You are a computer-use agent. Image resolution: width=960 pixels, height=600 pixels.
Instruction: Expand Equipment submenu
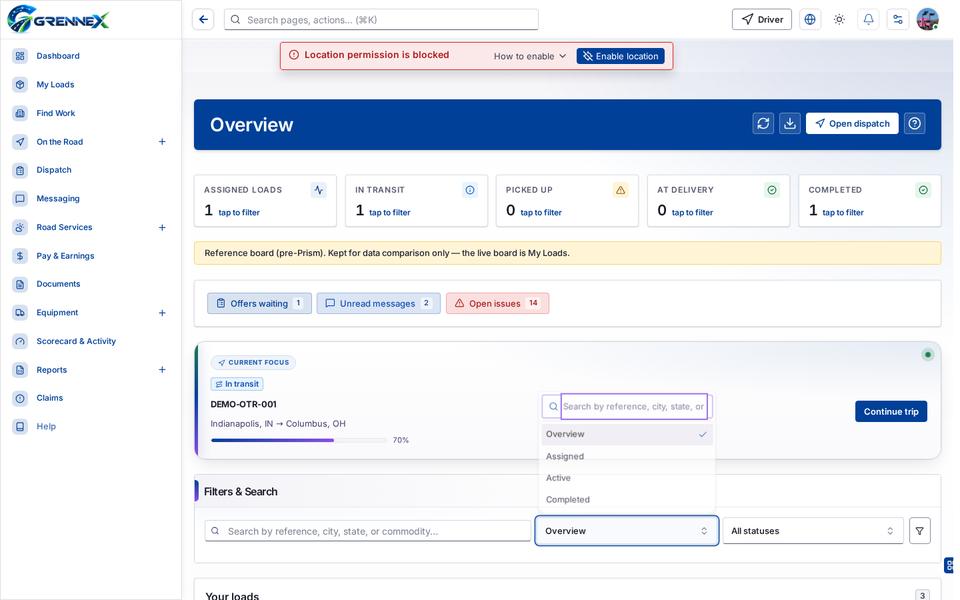coord(162,312)
